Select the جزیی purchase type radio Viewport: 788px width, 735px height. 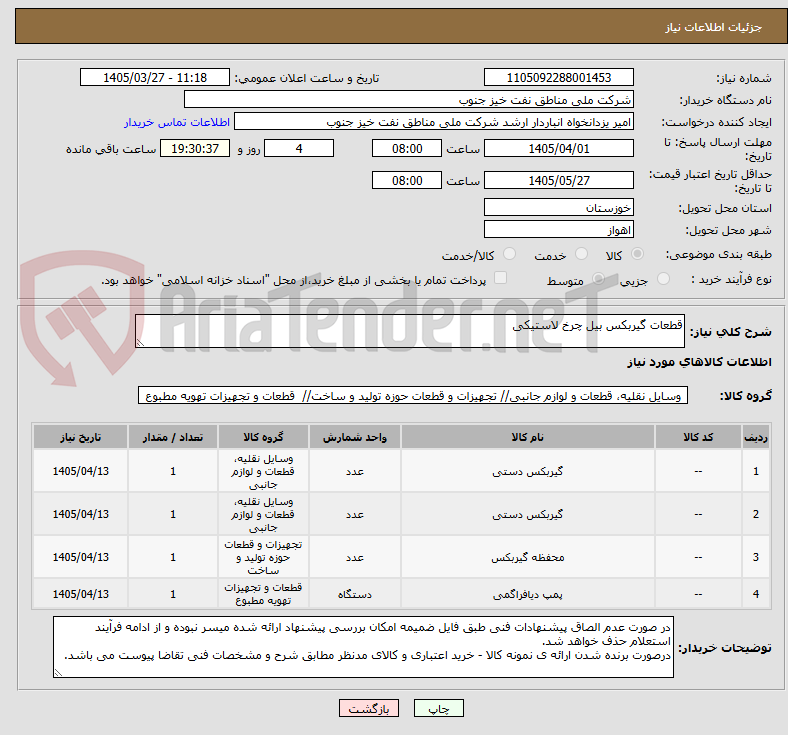point(663,278)
